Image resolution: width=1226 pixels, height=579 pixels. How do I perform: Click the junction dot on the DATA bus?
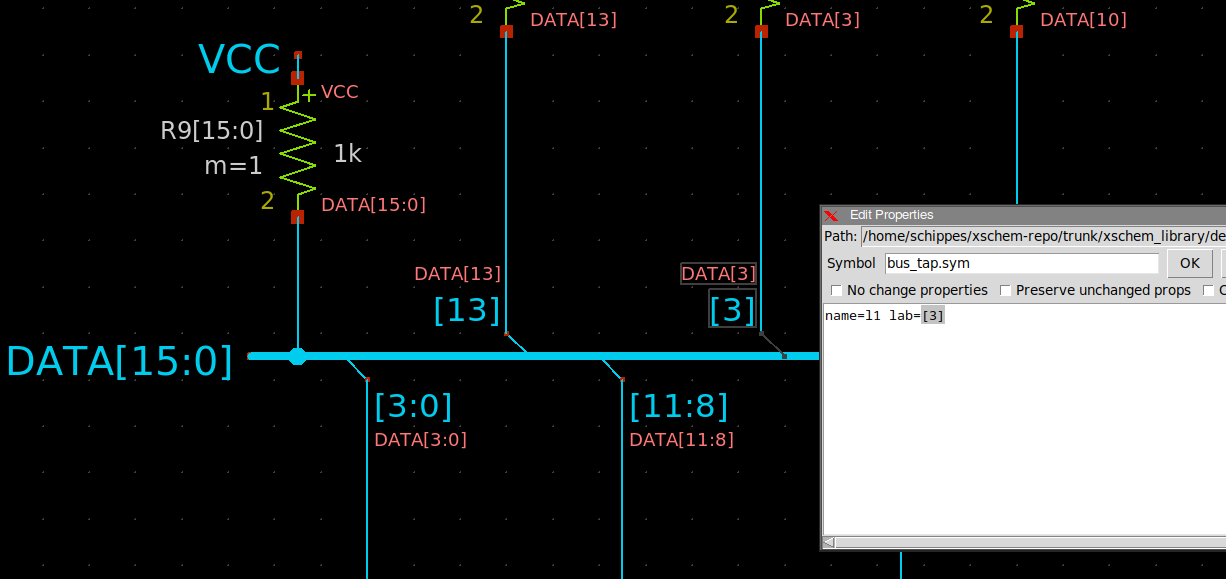coord(297,356)
